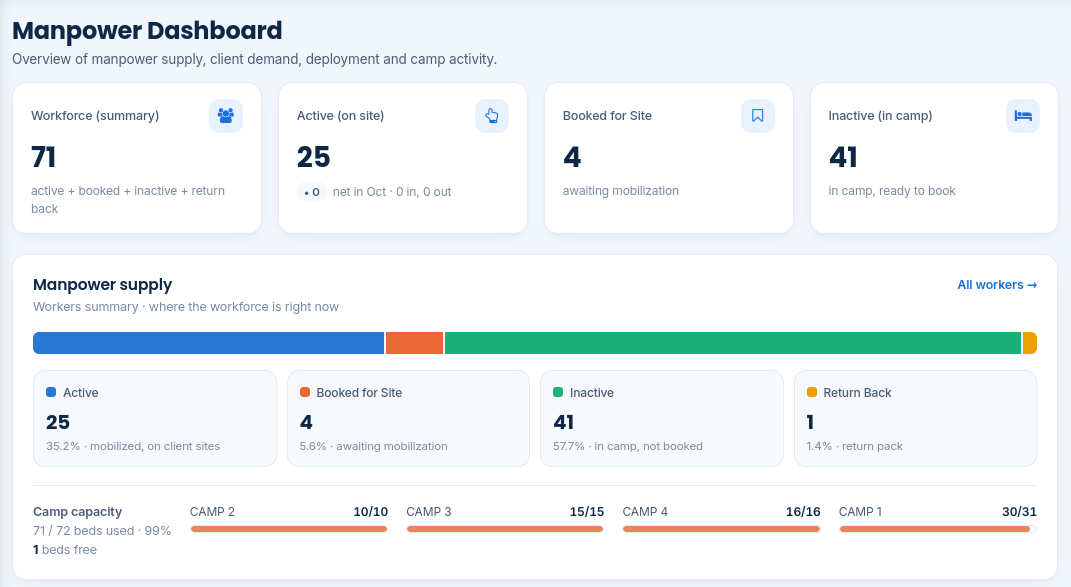
Task: Click '1.4% · return pack' text
Action: 854,446
